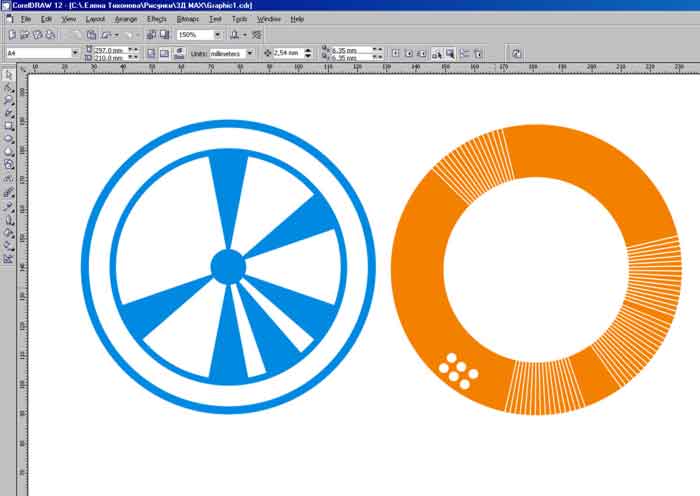
Task: Open the File menu
Action: click(26, 19)
